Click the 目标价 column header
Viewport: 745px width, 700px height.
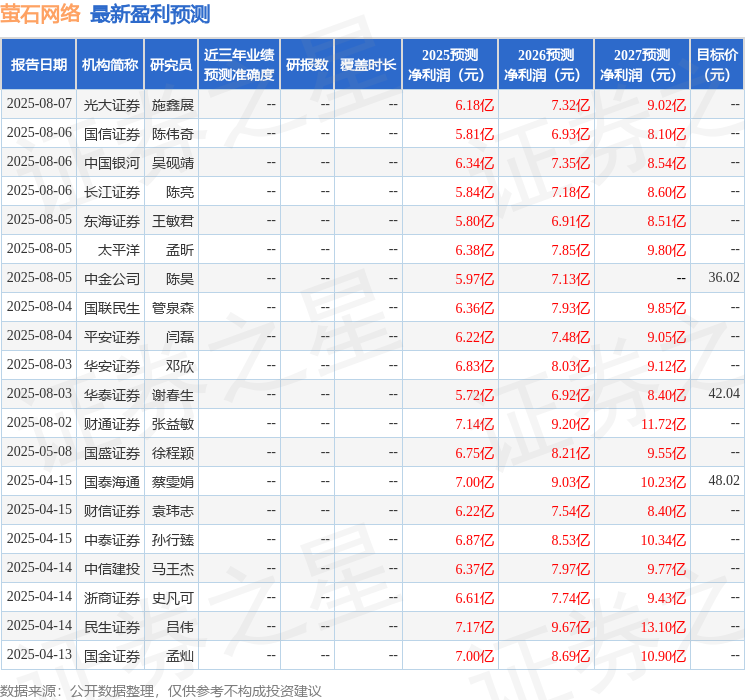pyautogui.click(x=716, y=65)
